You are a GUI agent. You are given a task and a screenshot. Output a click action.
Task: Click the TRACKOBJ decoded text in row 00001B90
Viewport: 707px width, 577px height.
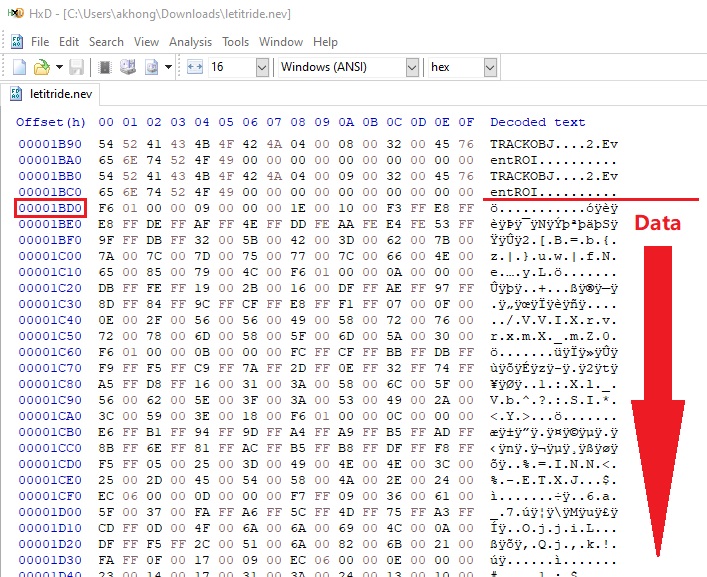(x=522, y=145)
